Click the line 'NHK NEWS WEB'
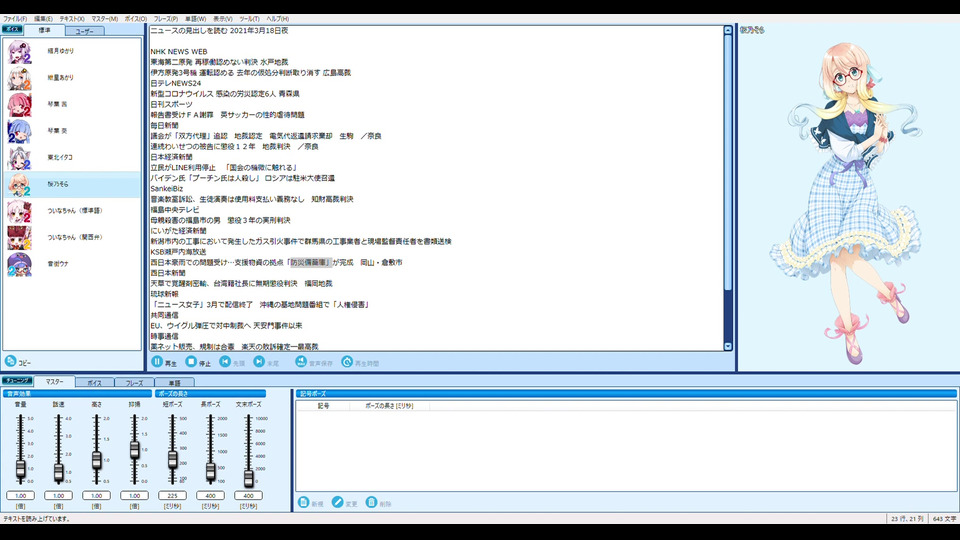Screen dimensions: 960x540 click(x=179, y=51)
